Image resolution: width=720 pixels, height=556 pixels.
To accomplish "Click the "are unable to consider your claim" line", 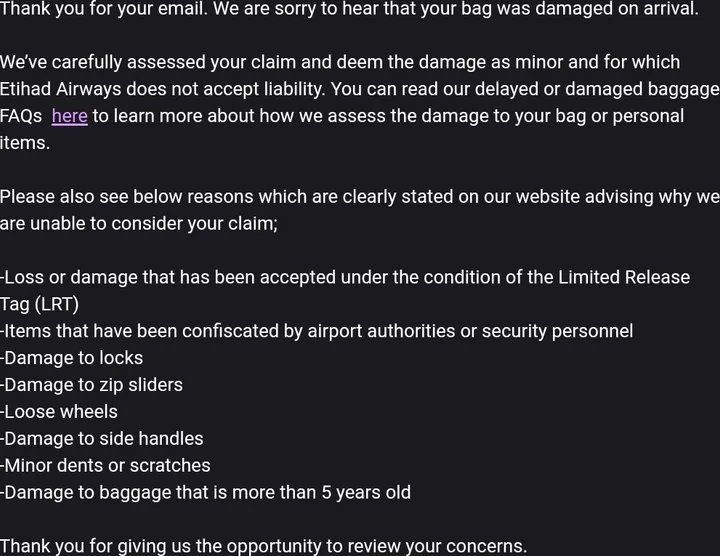I will point(139,224).
